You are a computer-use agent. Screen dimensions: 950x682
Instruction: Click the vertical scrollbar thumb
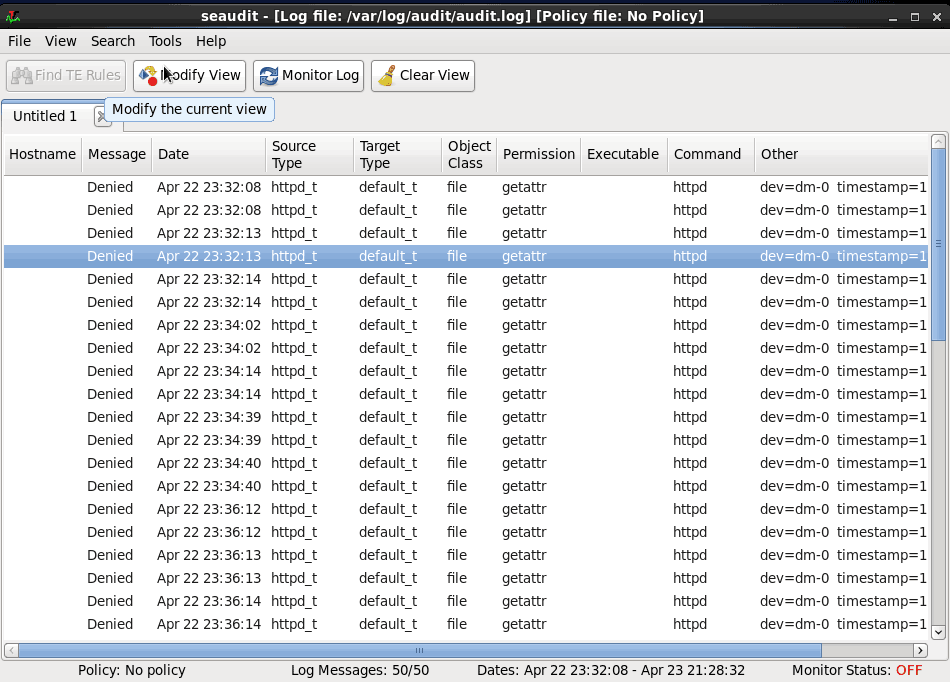click(938, 245)
